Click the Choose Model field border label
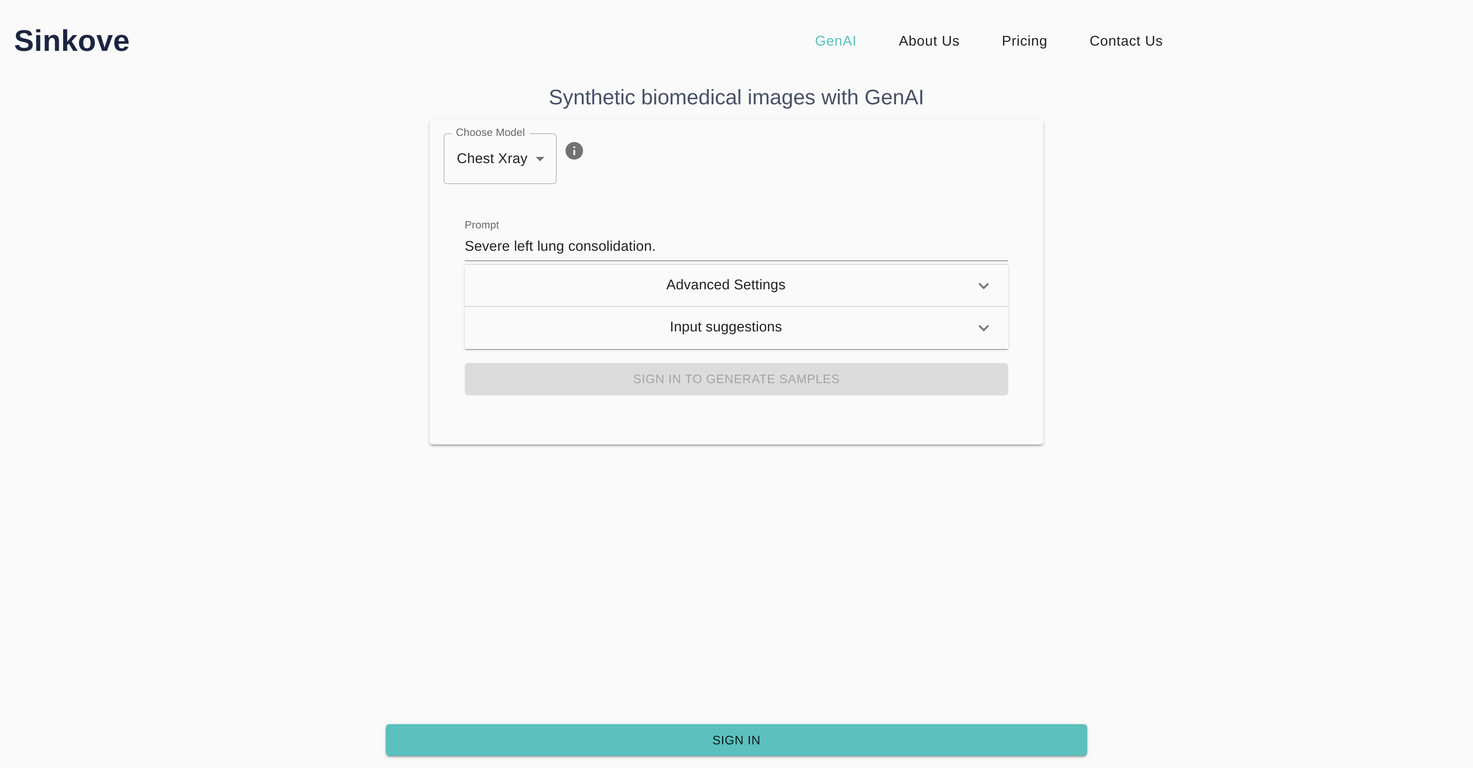Viewport: 1473px width, 768px height. tap(489, 132)
